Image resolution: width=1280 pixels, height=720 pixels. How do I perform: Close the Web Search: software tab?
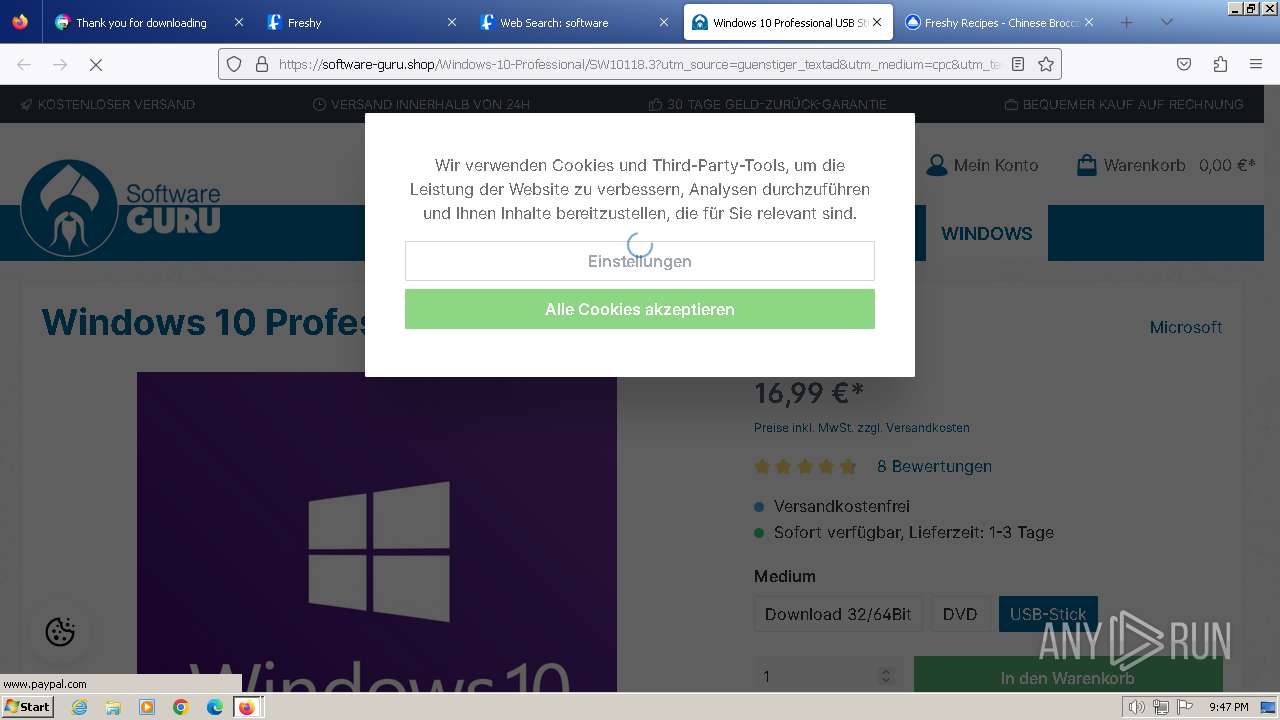point(663,22)
